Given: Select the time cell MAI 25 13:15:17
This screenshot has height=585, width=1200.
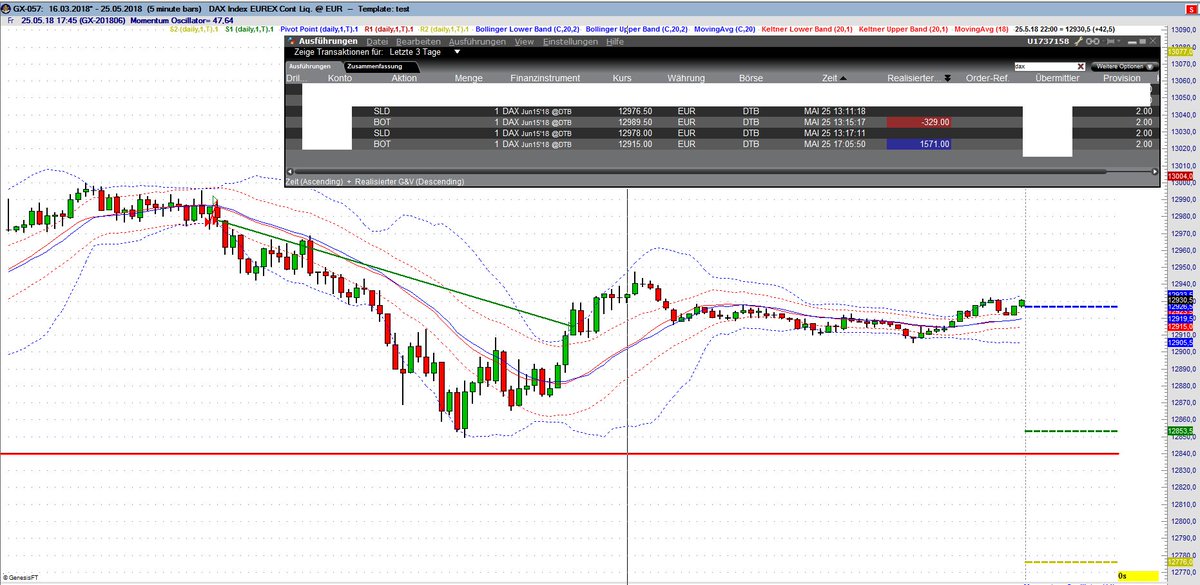Looking at the screenshot, I should [835, 122].
